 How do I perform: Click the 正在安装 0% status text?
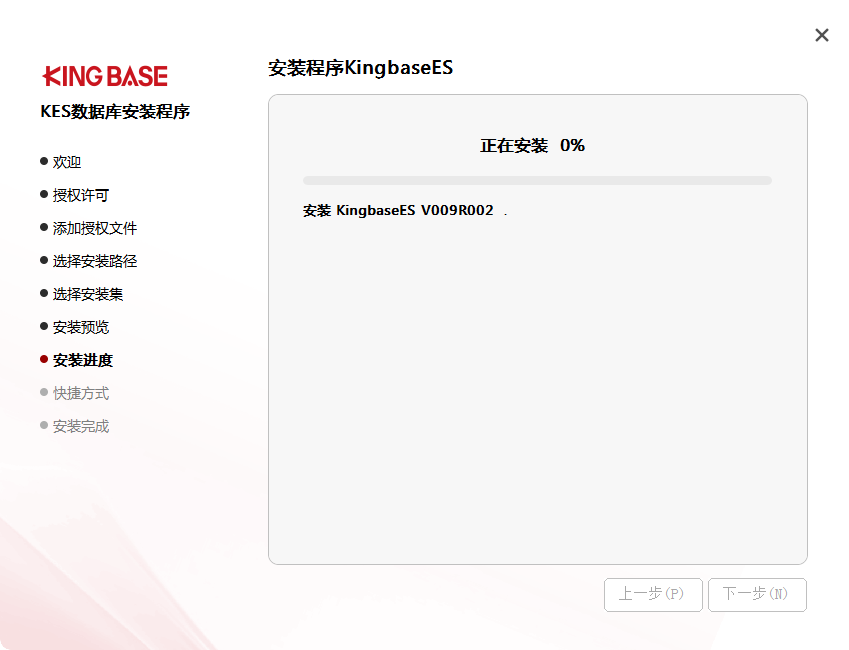[x=532, y=145]
